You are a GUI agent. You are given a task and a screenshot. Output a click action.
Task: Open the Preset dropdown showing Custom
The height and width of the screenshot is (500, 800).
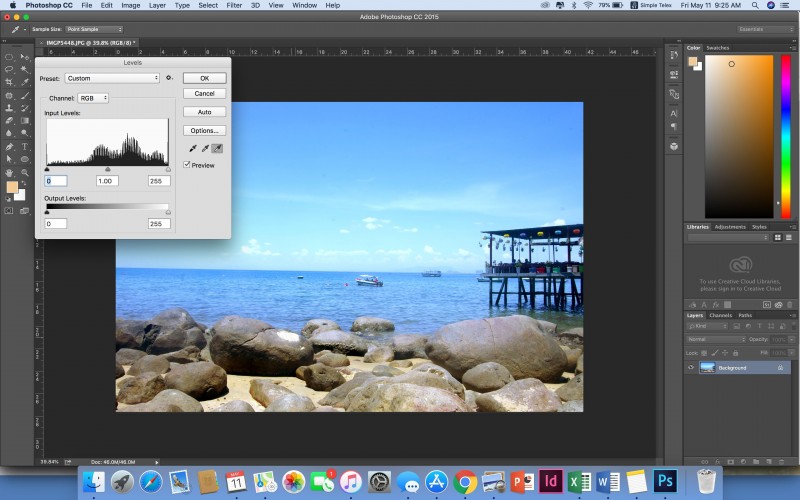click(112, 78)
